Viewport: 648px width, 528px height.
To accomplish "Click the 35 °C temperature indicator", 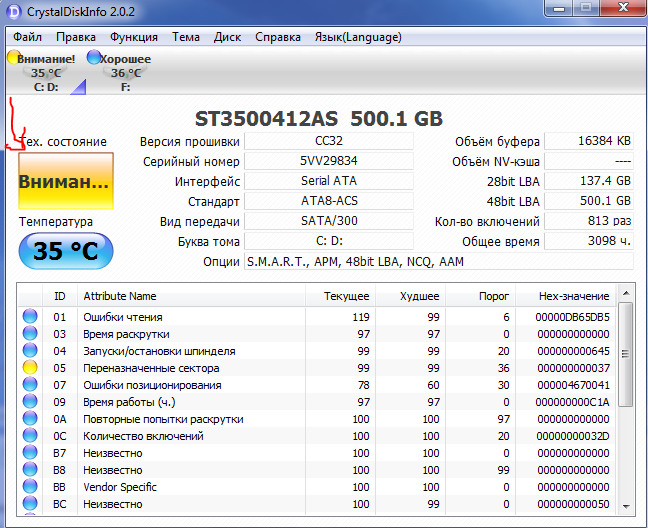I will 66,251.
